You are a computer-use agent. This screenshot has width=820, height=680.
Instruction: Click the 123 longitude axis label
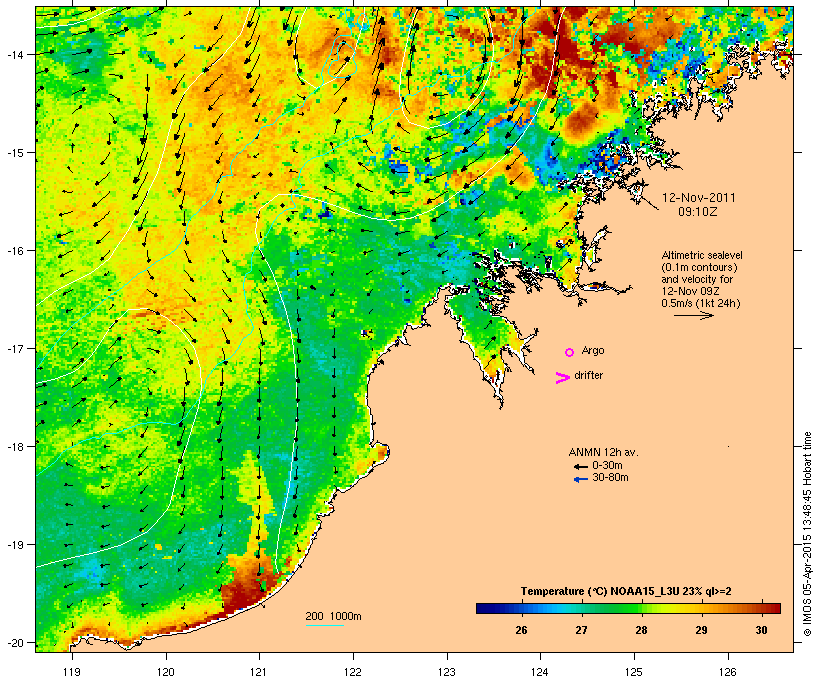pos(447,672)
